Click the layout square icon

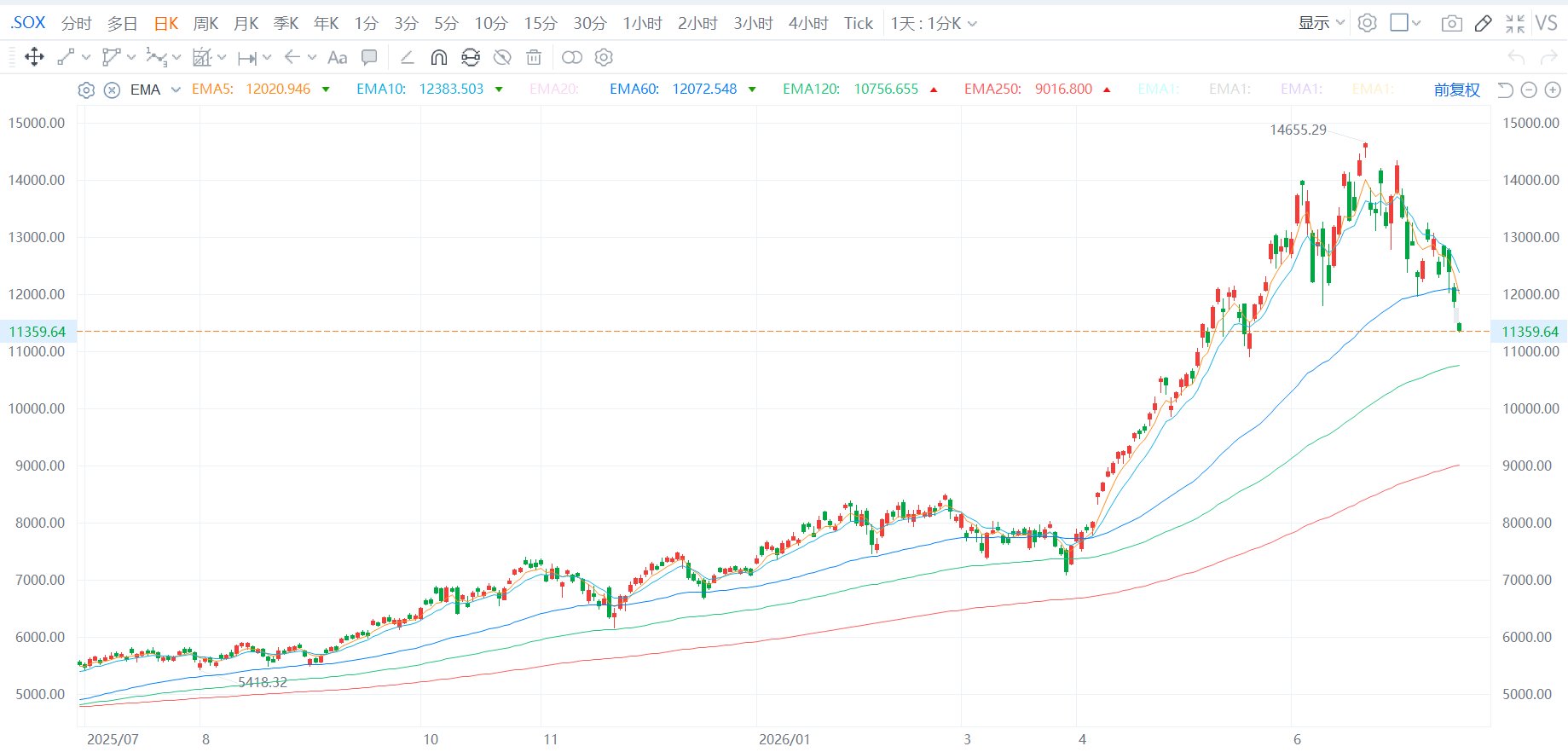pyautogui.click(x=1398, y=23)
